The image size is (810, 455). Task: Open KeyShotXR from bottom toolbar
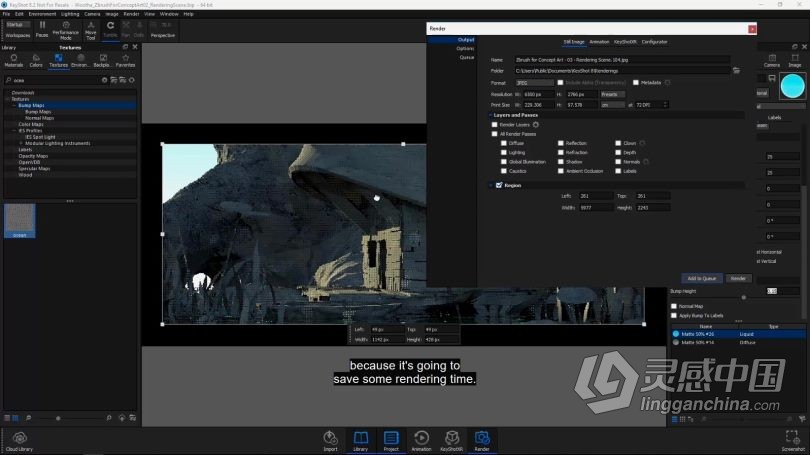tap(451, 437)
